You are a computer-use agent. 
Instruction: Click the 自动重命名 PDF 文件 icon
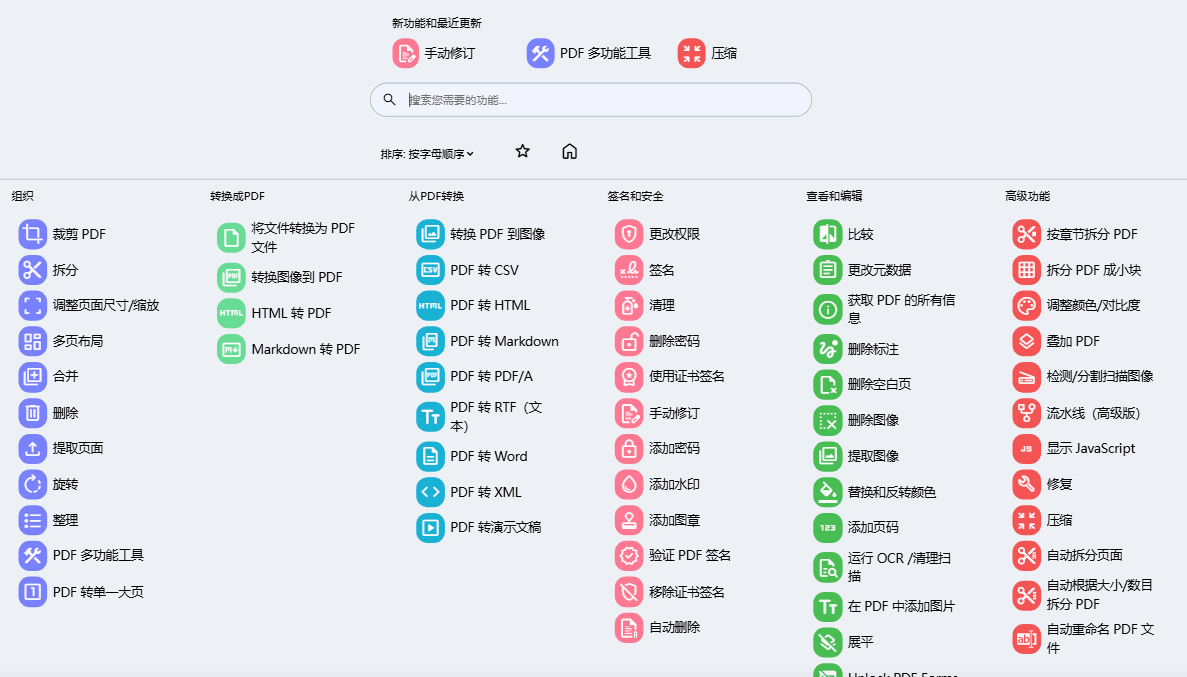[x=1027, y=638]
